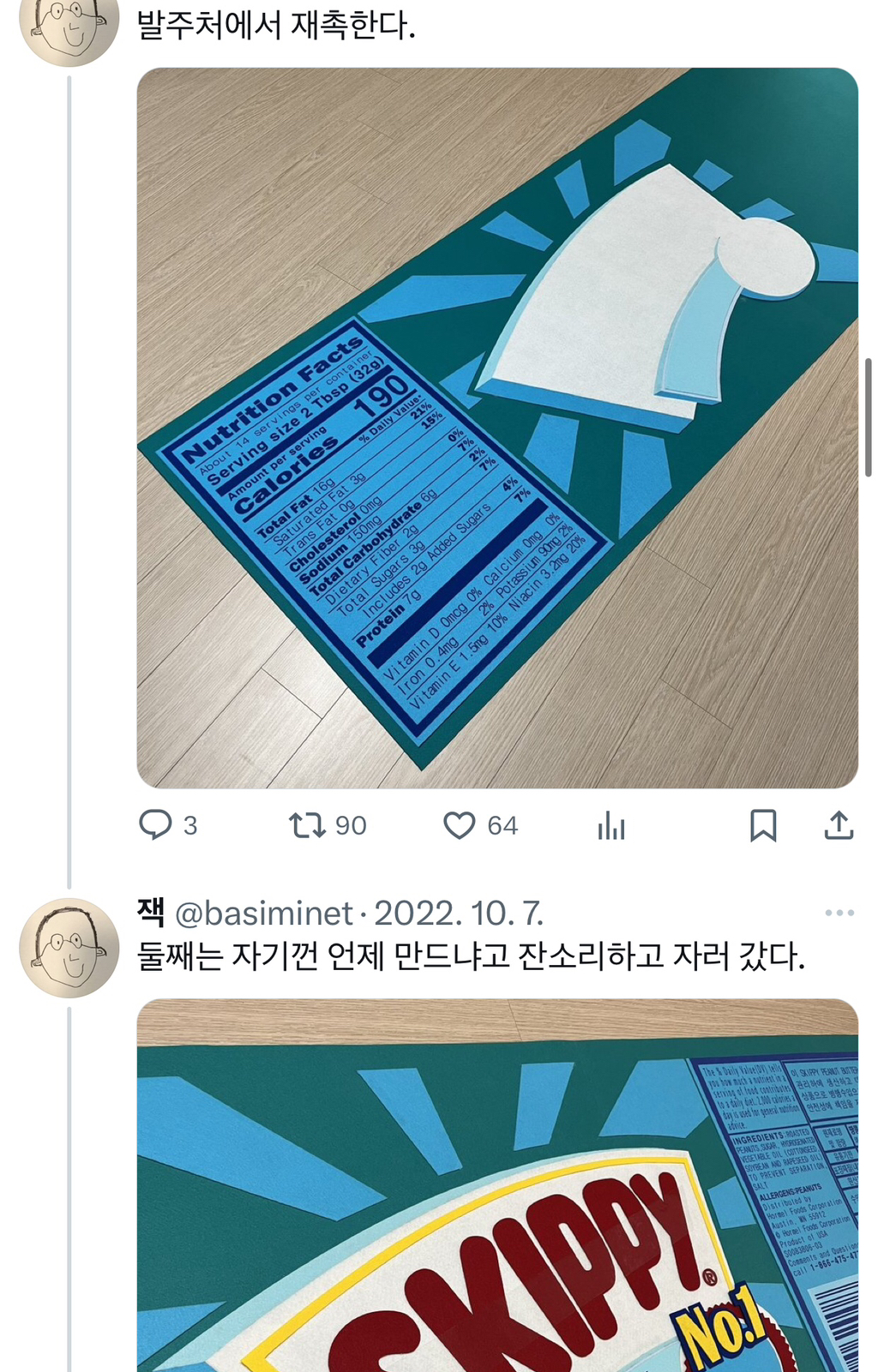The image size is (878, 1372).
Task: Tap the like count 64
Action: (x=502, y=826)
